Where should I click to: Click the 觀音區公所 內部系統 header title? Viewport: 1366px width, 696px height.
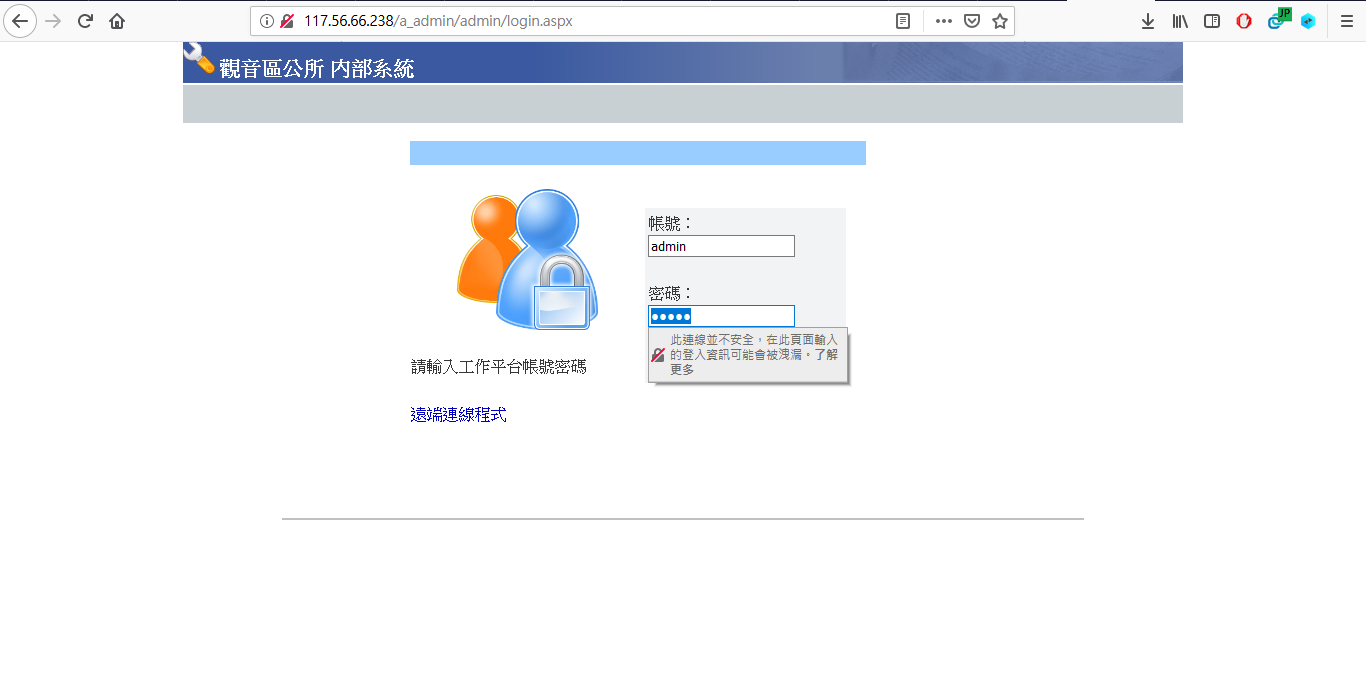(316, 68)
